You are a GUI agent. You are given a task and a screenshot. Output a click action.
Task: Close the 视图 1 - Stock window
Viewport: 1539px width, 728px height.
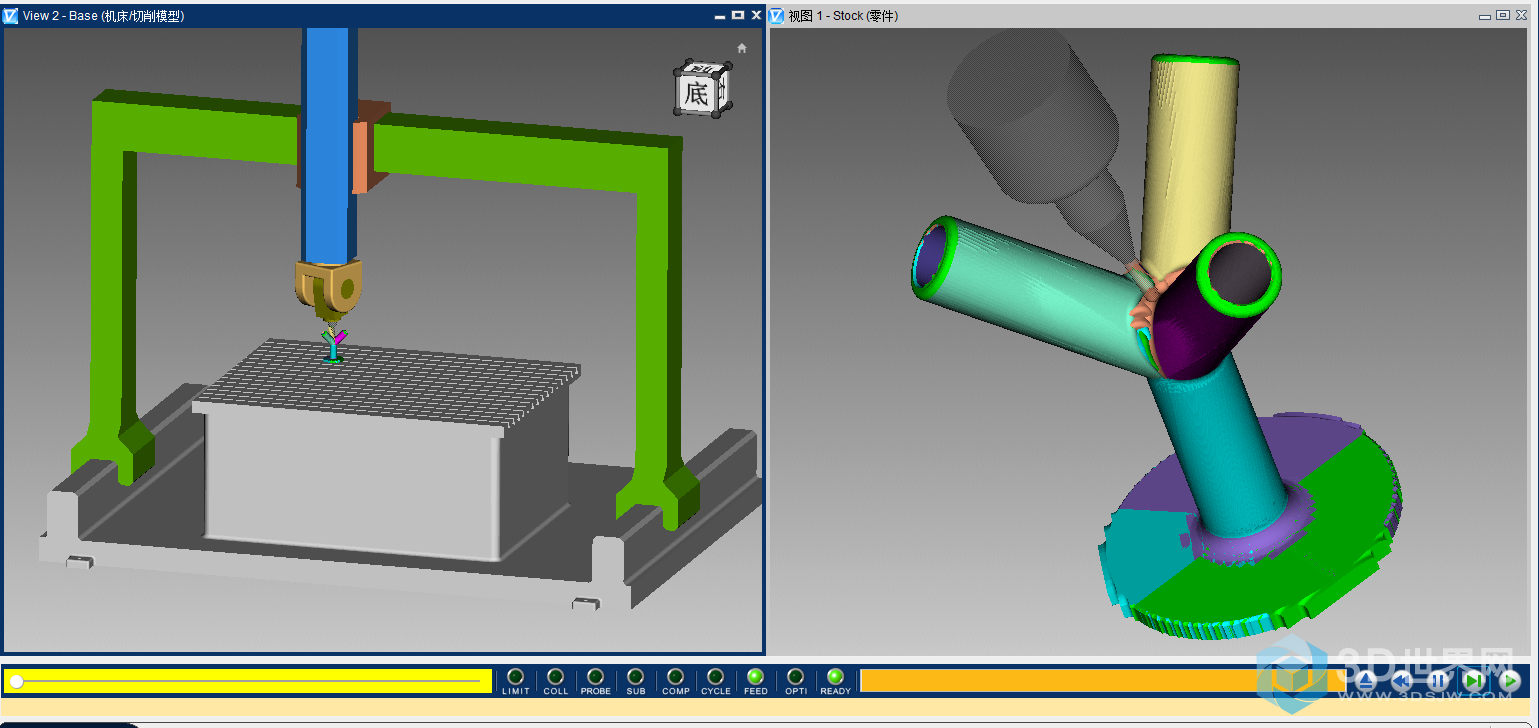pyautogui.click(x=1521, y=16)
